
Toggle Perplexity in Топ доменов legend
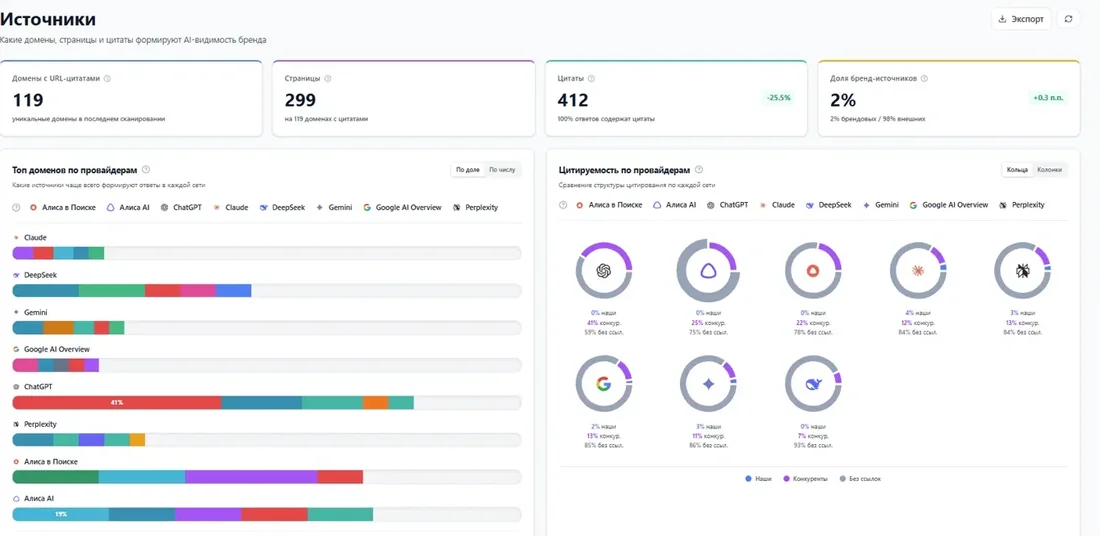click(476, 208)
